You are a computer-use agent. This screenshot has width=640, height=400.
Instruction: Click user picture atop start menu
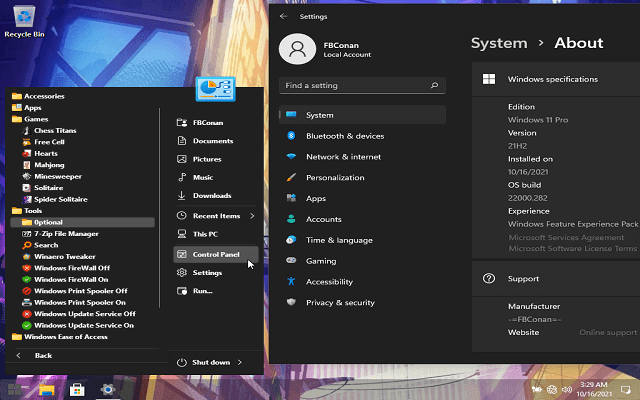tap(216, 89)
